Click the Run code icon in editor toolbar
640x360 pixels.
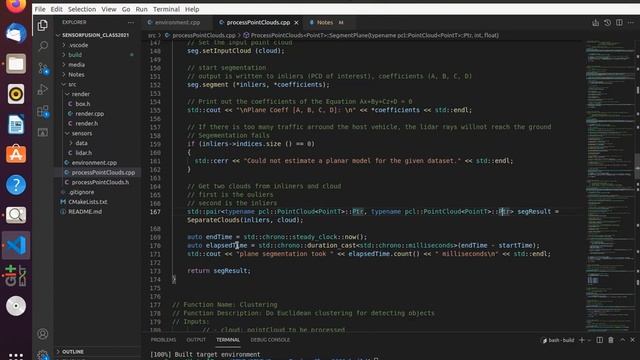(596, 22)
